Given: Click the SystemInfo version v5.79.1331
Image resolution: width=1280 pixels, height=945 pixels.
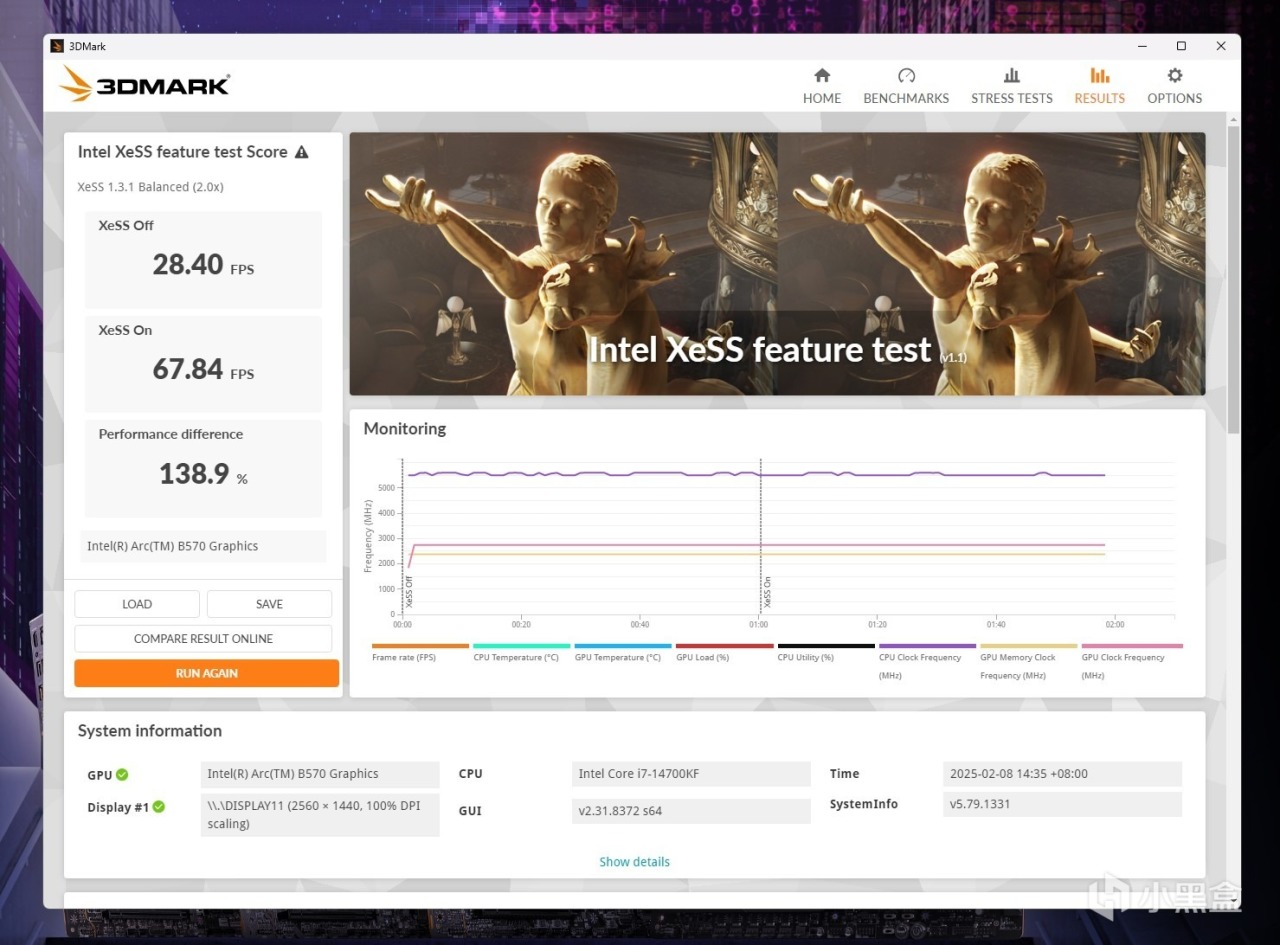Looking at the screenshot, I should pos(1063,804).
